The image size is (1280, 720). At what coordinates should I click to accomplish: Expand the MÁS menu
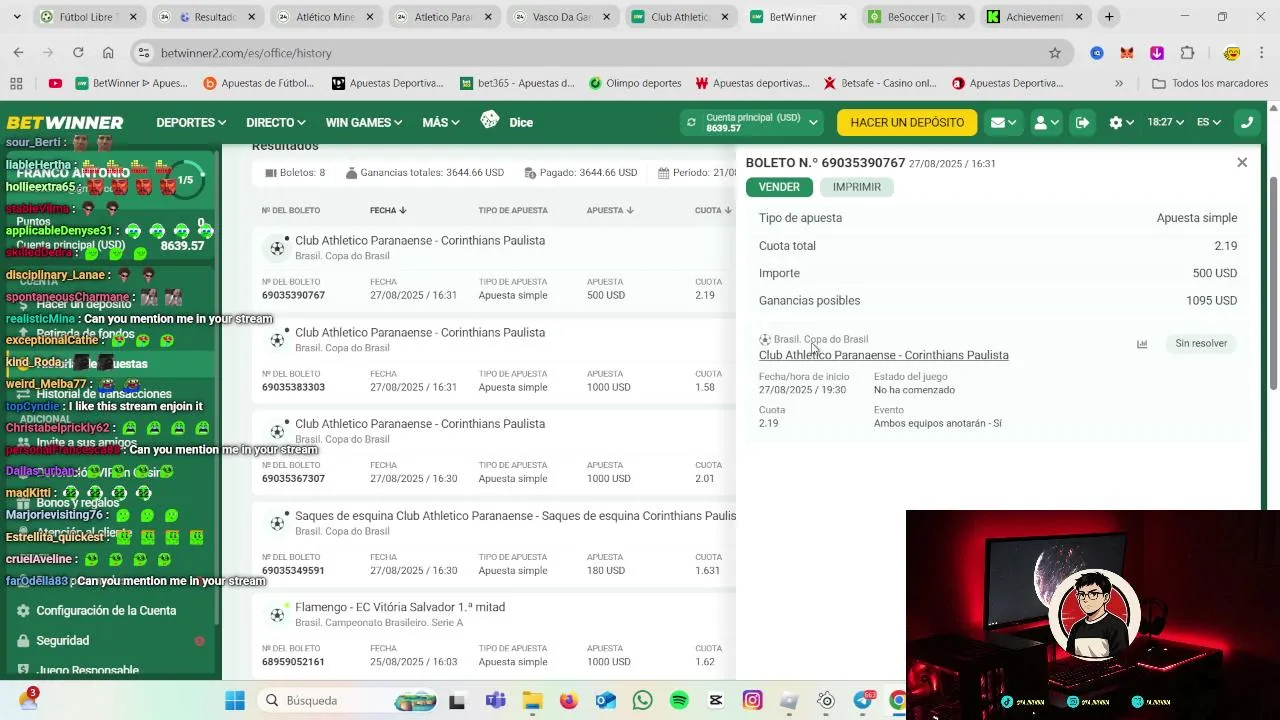(x=440, y=122)
